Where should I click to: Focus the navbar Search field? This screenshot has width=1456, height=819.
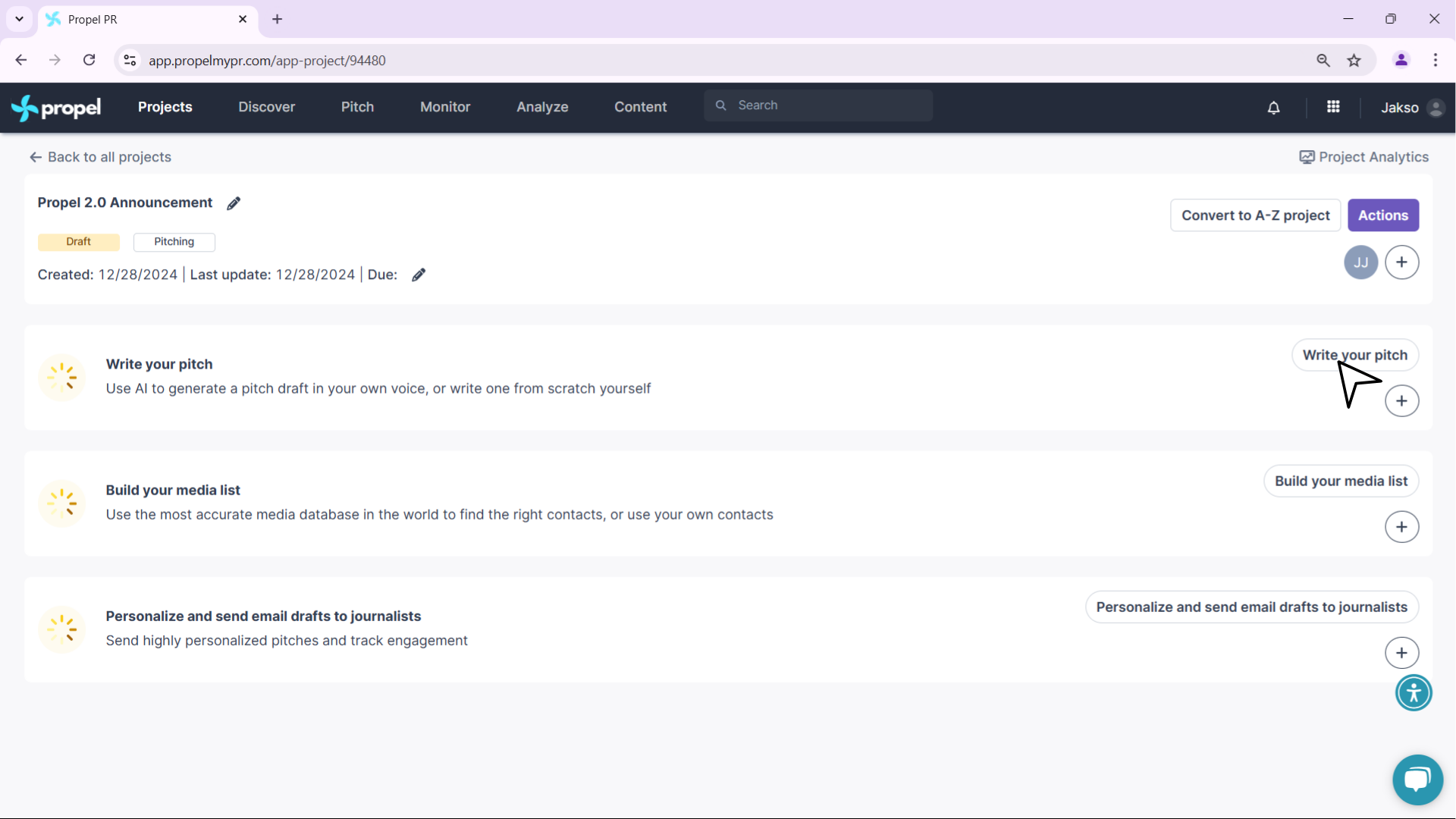click(x=819, y=105)
